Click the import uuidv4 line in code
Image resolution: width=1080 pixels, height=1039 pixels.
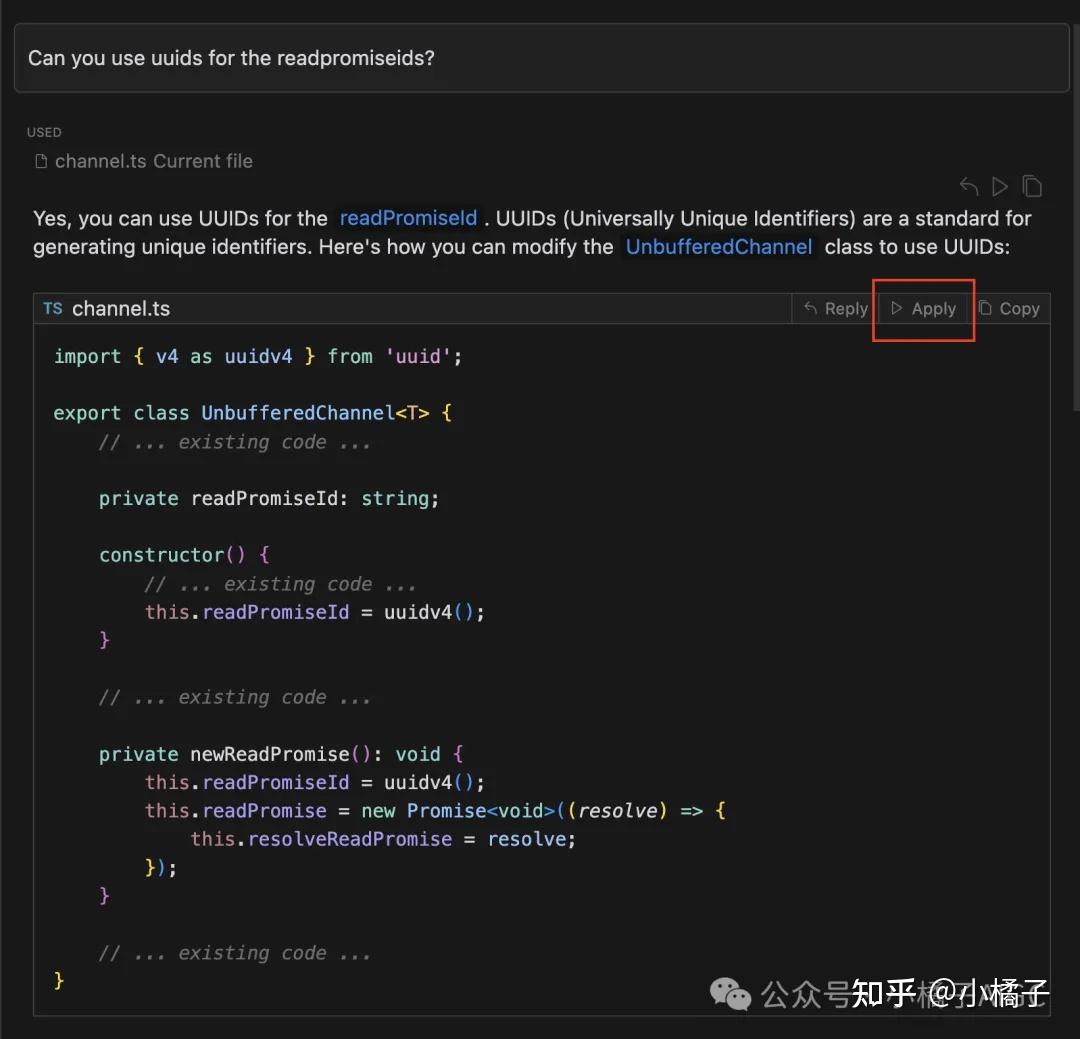[258, 356]
